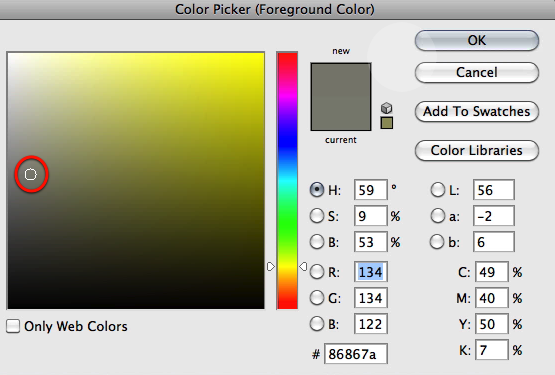The width and height of the screenshot is (555, 375).
Task: Confirm the color with the OK button
Action: tap(477, 40)
